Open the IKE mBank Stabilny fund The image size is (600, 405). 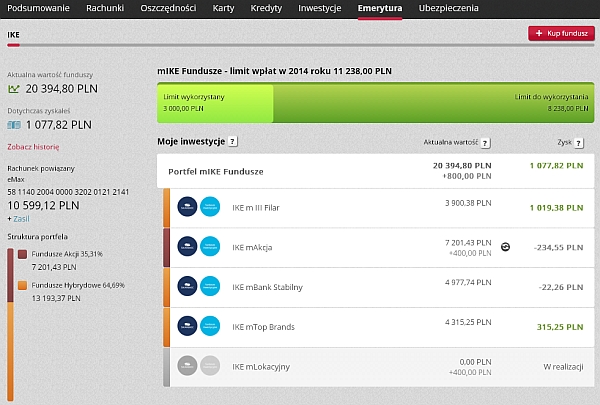[378, 287]
